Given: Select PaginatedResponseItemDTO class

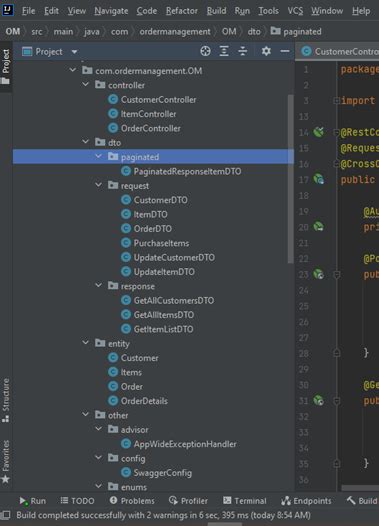Looking at the screenshot, I should (187, 171).
